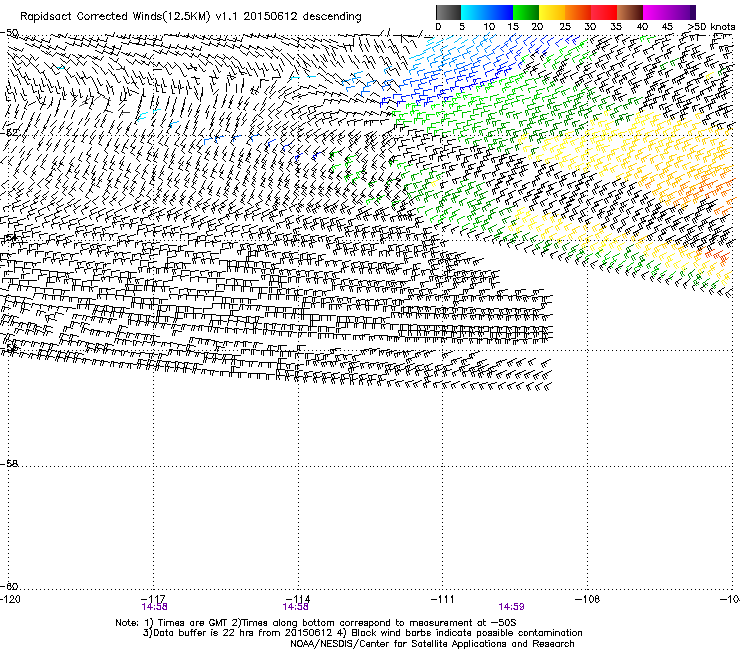This screenshot has height=650, width=740.
Task: Click the green 15-20 knots color segment
Action: click(526, 12)
